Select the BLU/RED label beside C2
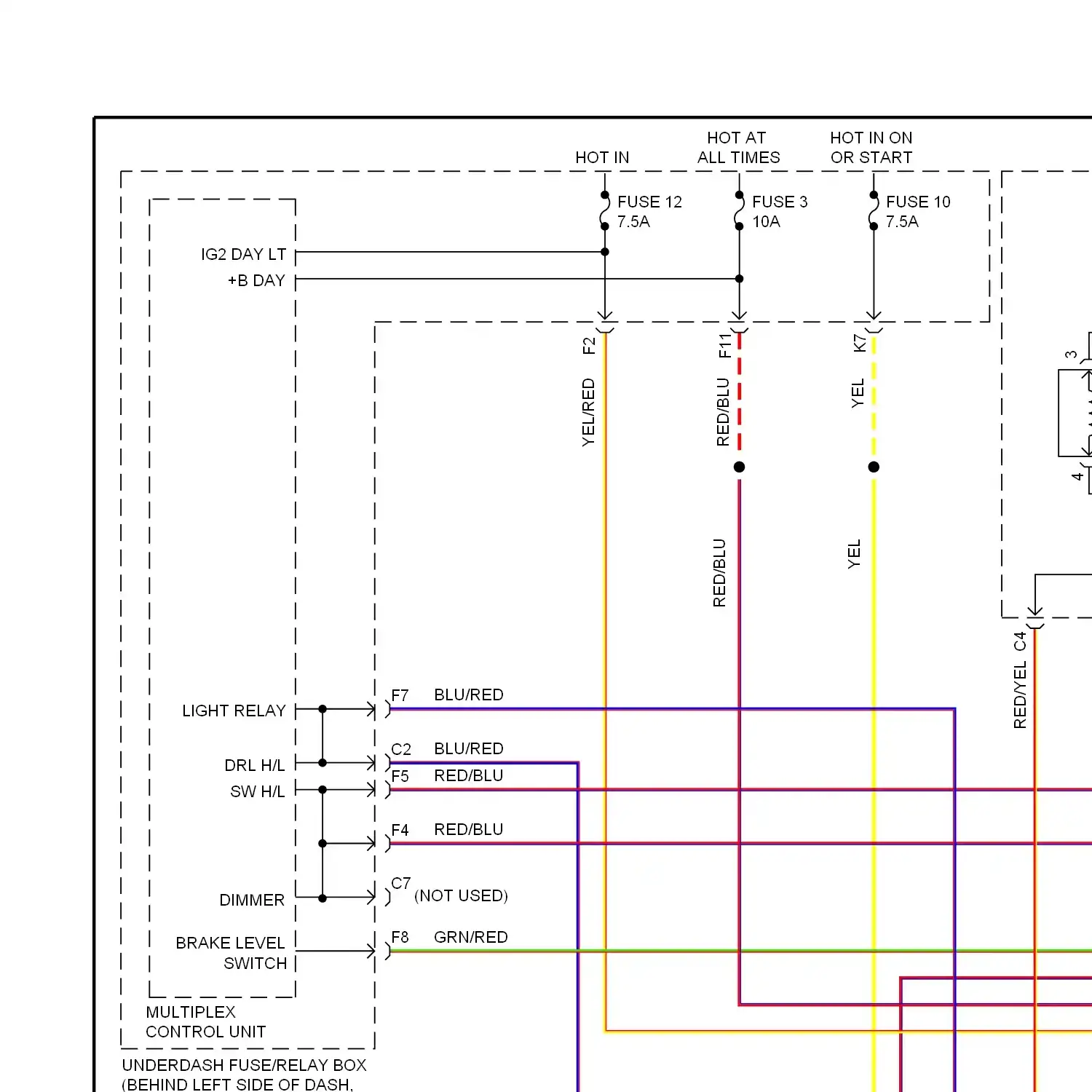 click(x=469, y=748)
